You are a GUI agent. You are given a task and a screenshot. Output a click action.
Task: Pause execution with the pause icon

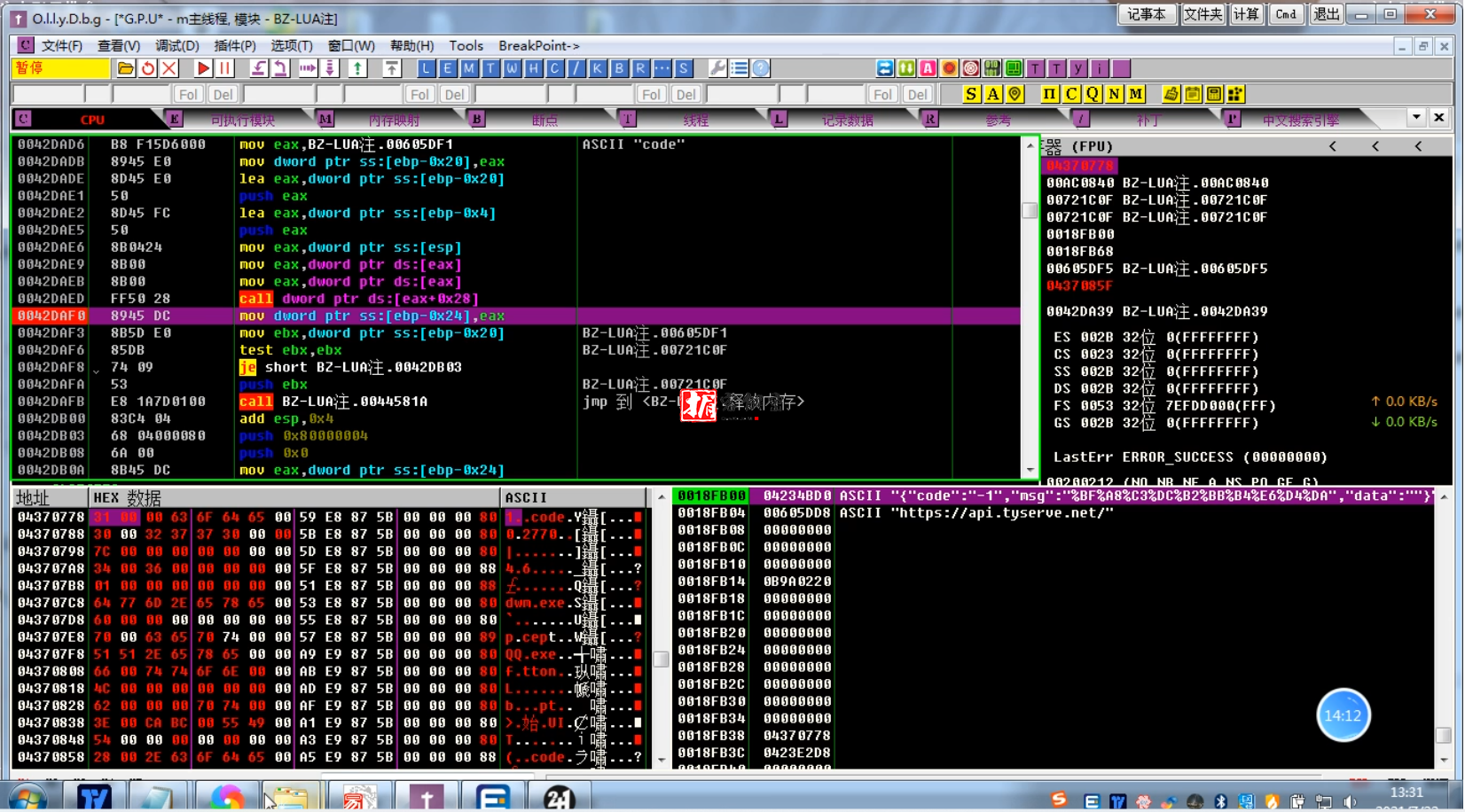pos(224,68)
